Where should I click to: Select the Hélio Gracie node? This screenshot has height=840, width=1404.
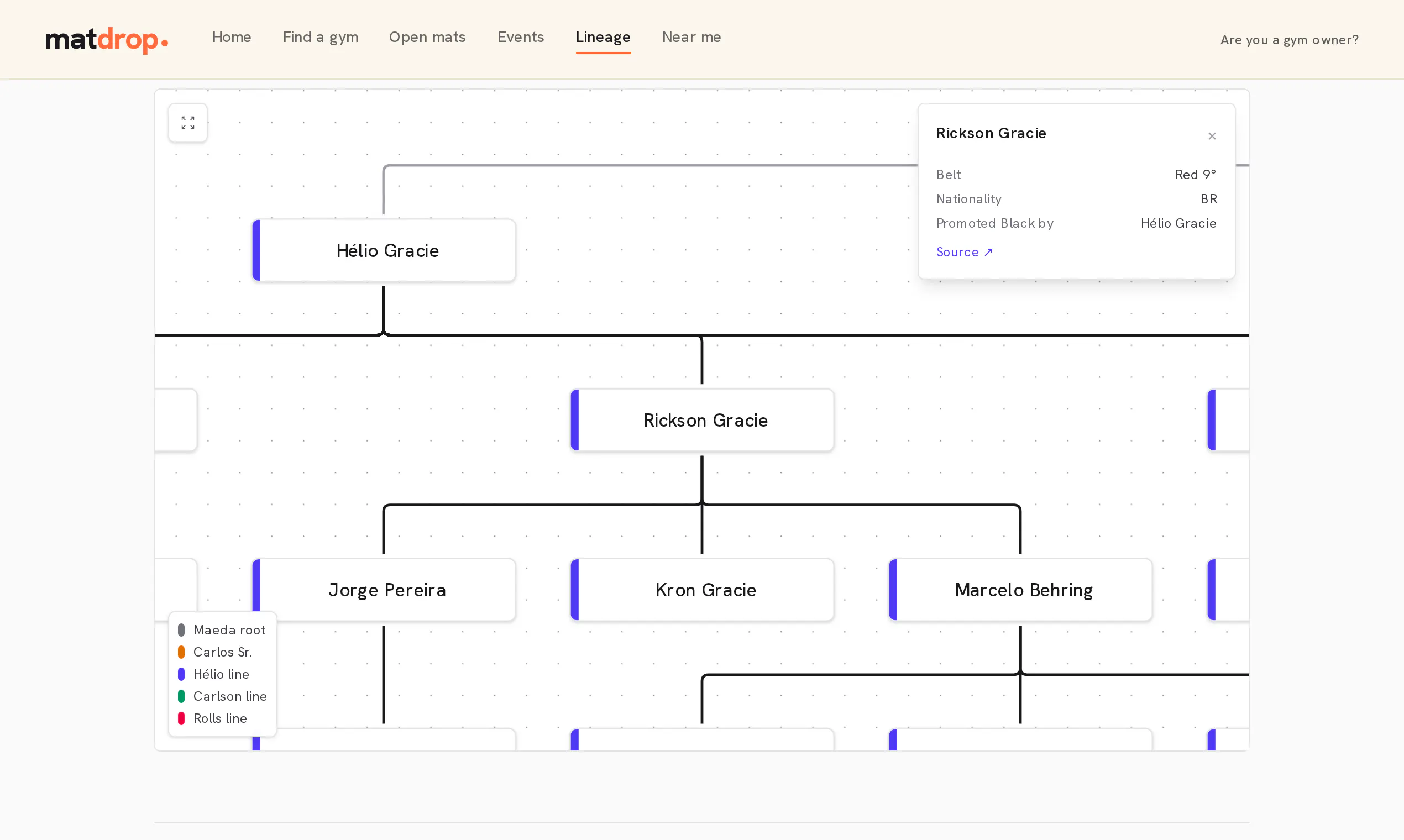point(384,251)
